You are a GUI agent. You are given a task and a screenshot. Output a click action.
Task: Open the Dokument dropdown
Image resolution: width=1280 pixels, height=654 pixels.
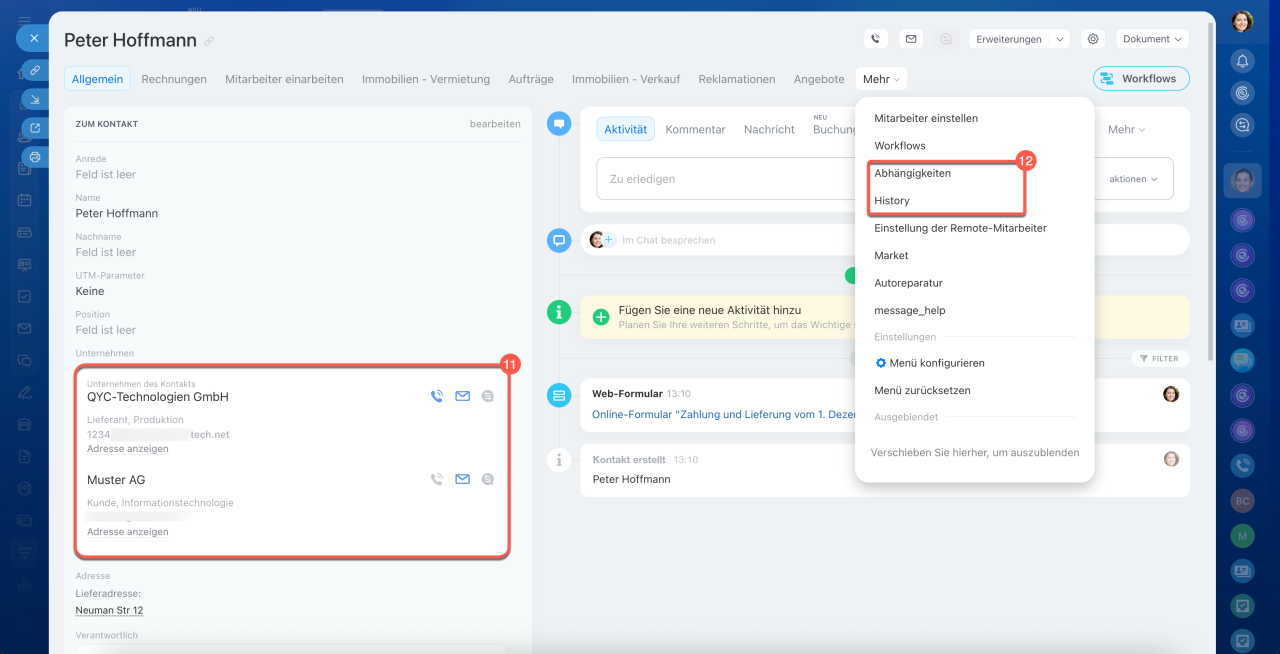point(1152,39)
